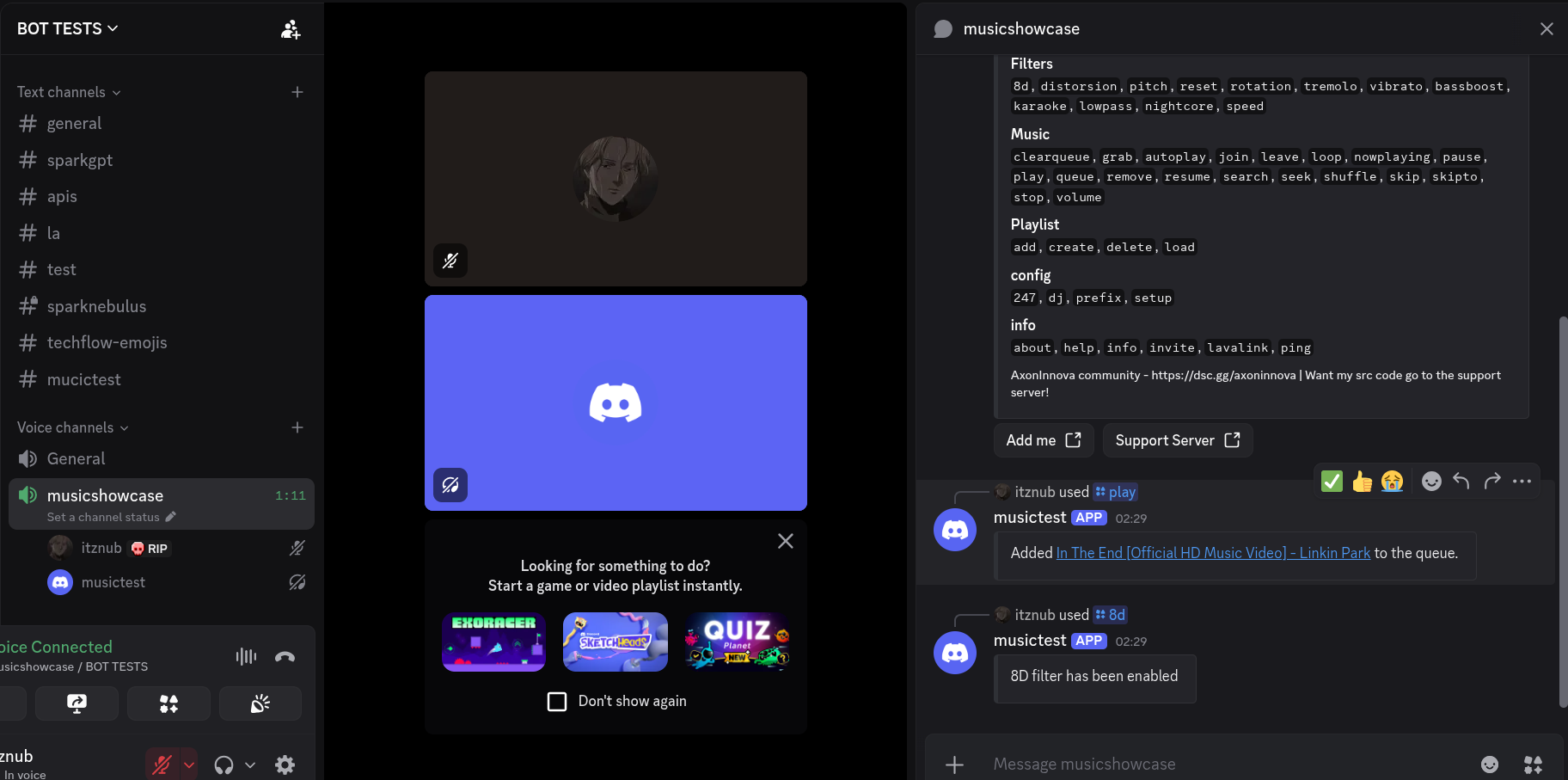The height and width of the screenshot is (780, 1568).
Task: Click the invite members icon
Action: point(291,29)
